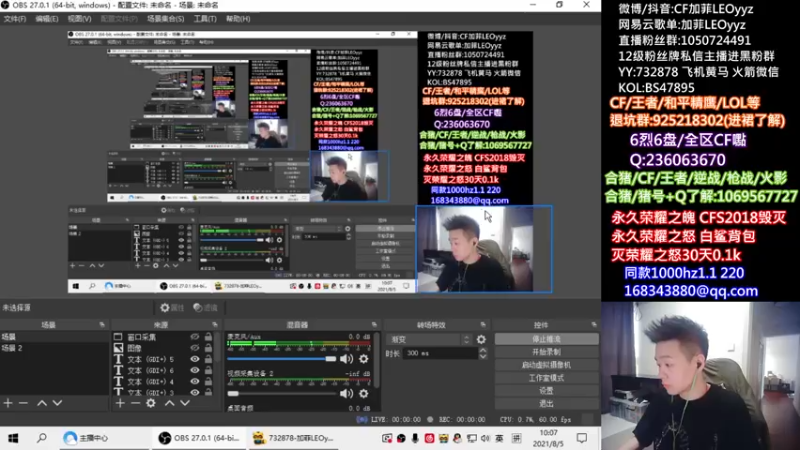The image size is (800, 450).
Task: Open source 属性 button above panels
Action: [172, 308]
